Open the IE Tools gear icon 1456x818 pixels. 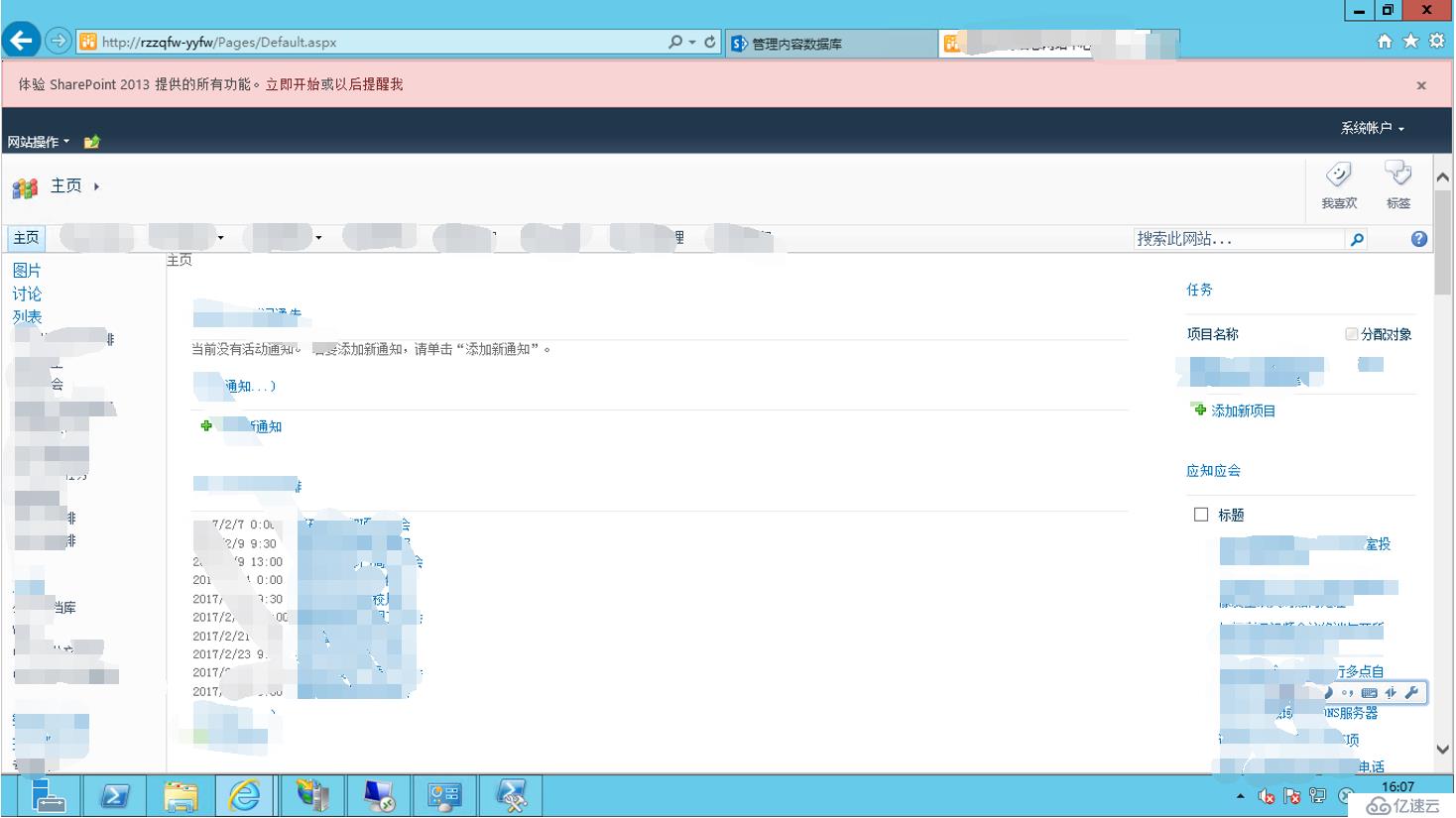(1437, 41)
